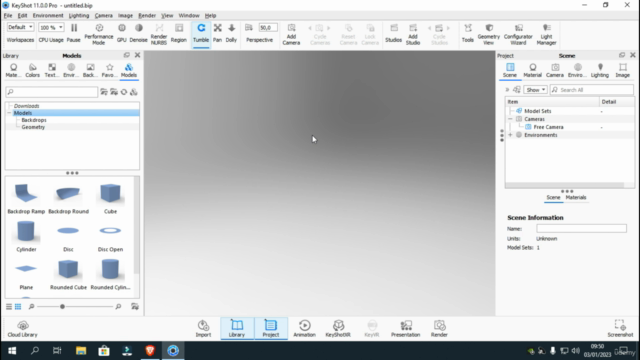Open Geometry View
Viewport: 640px width, 360px height.
point(489,34)
